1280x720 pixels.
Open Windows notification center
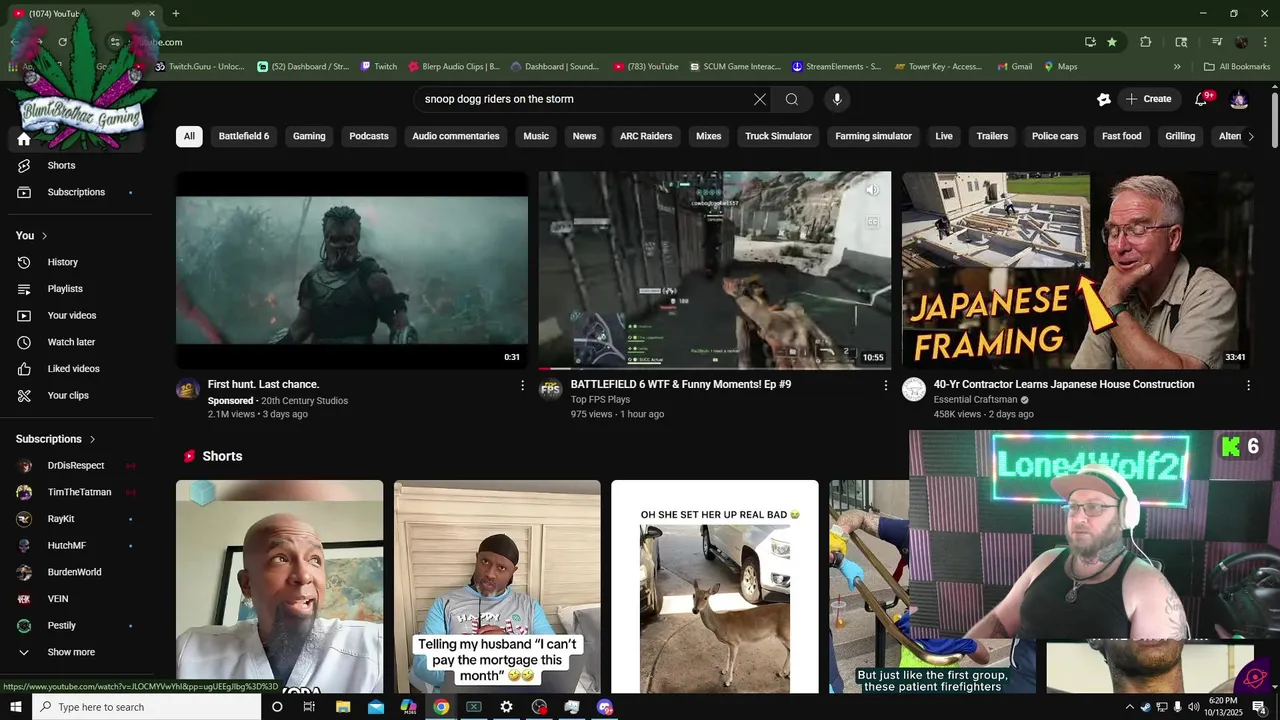(1259, 707)
